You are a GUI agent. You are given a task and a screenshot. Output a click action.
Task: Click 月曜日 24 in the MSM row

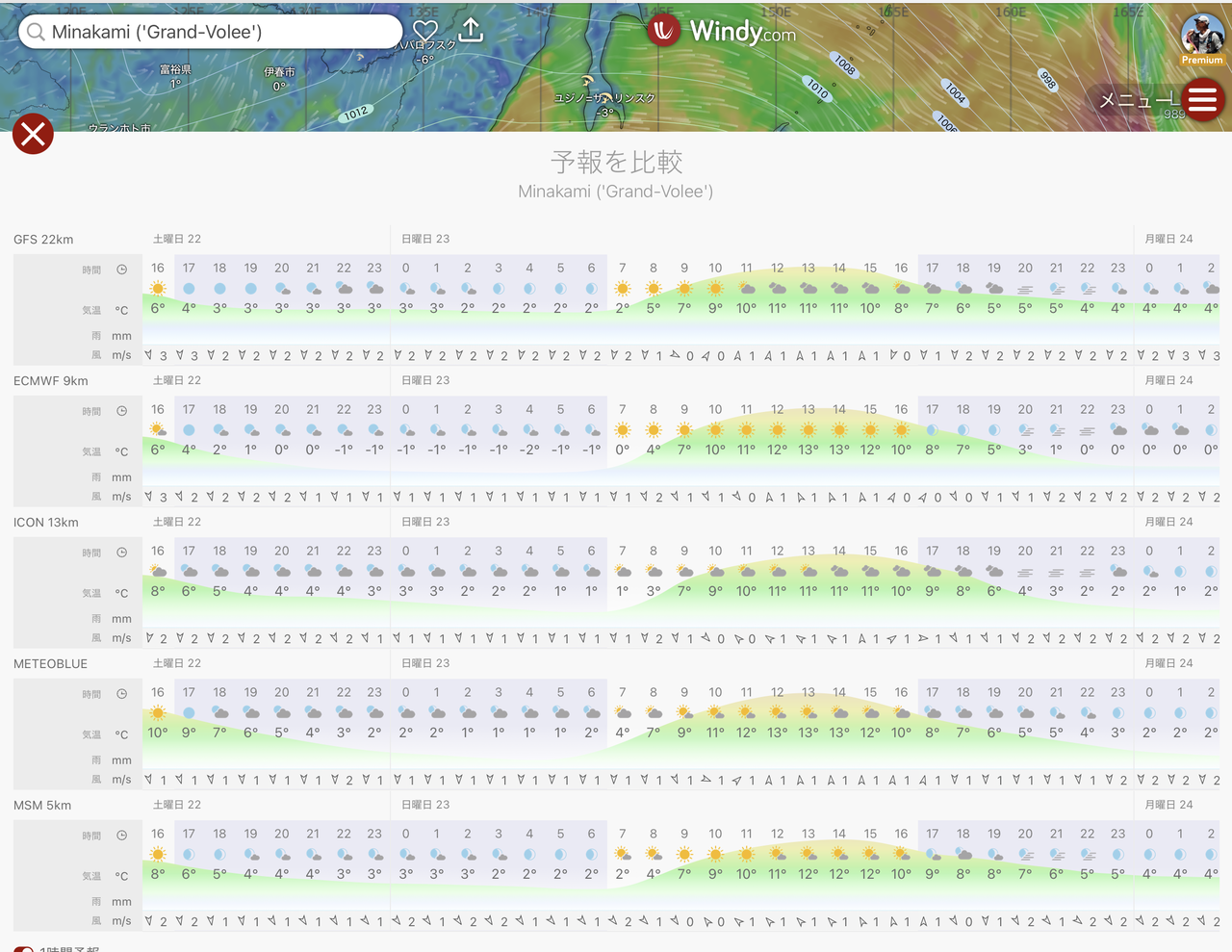coord(1168,805)
